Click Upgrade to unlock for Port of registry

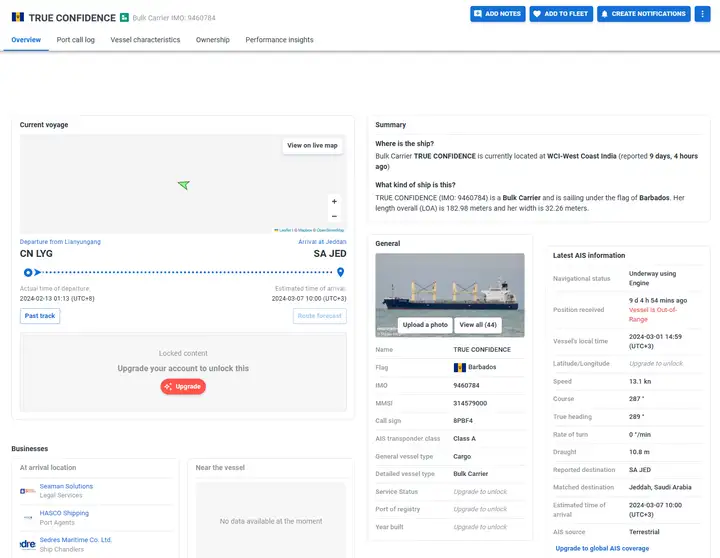pyautogui.click(x=480, y=509)
